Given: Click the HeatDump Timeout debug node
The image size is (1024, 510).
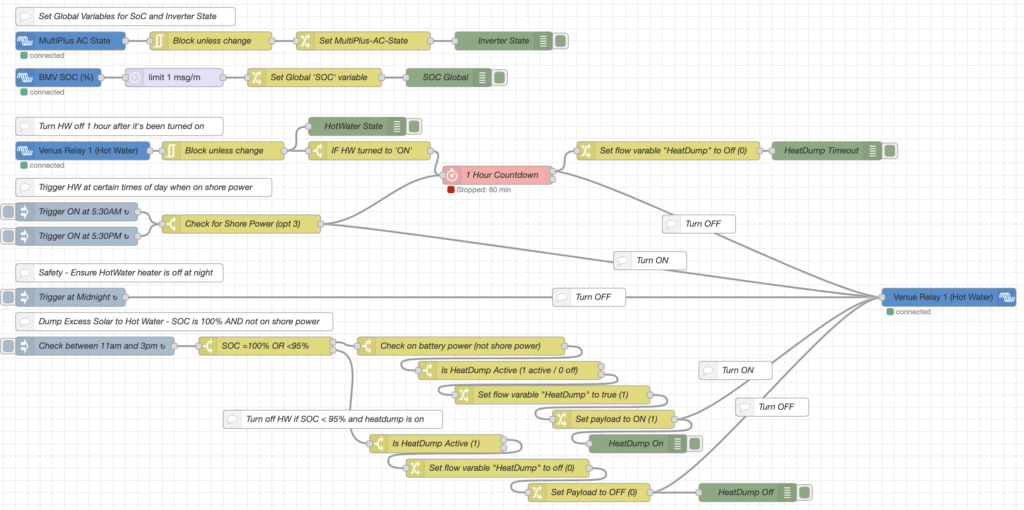Looking at the screenshot, I should point(827,150).
